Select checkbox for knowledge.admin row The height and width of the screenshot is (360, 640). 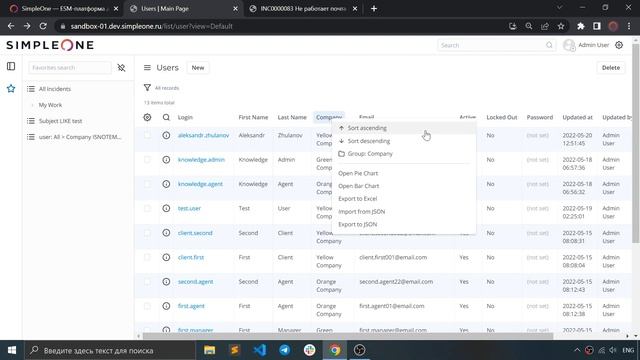point(147,160)
